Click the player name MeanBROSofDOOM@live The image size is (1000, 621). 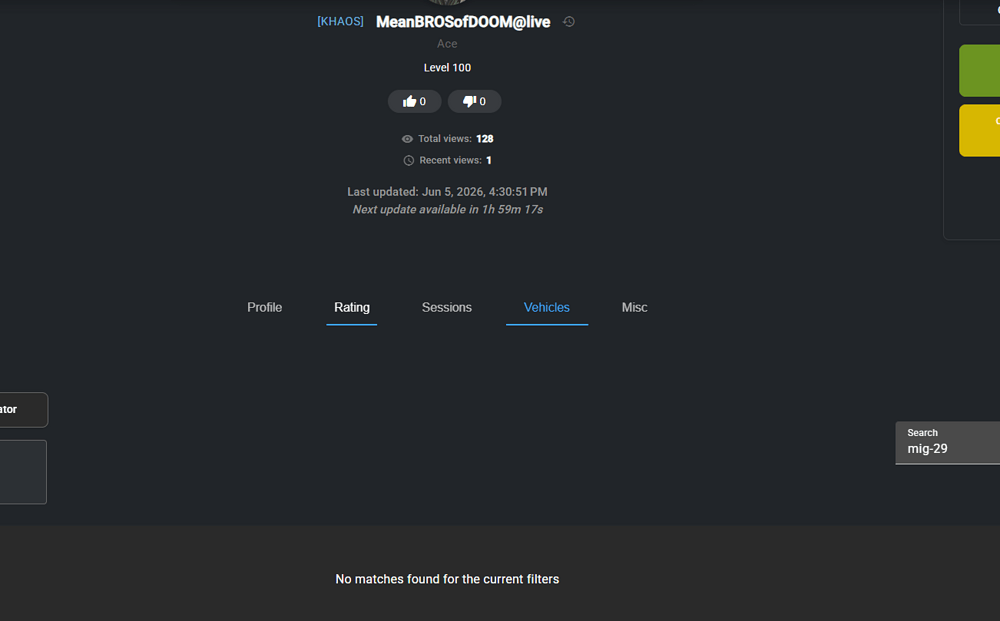(463, 22)
